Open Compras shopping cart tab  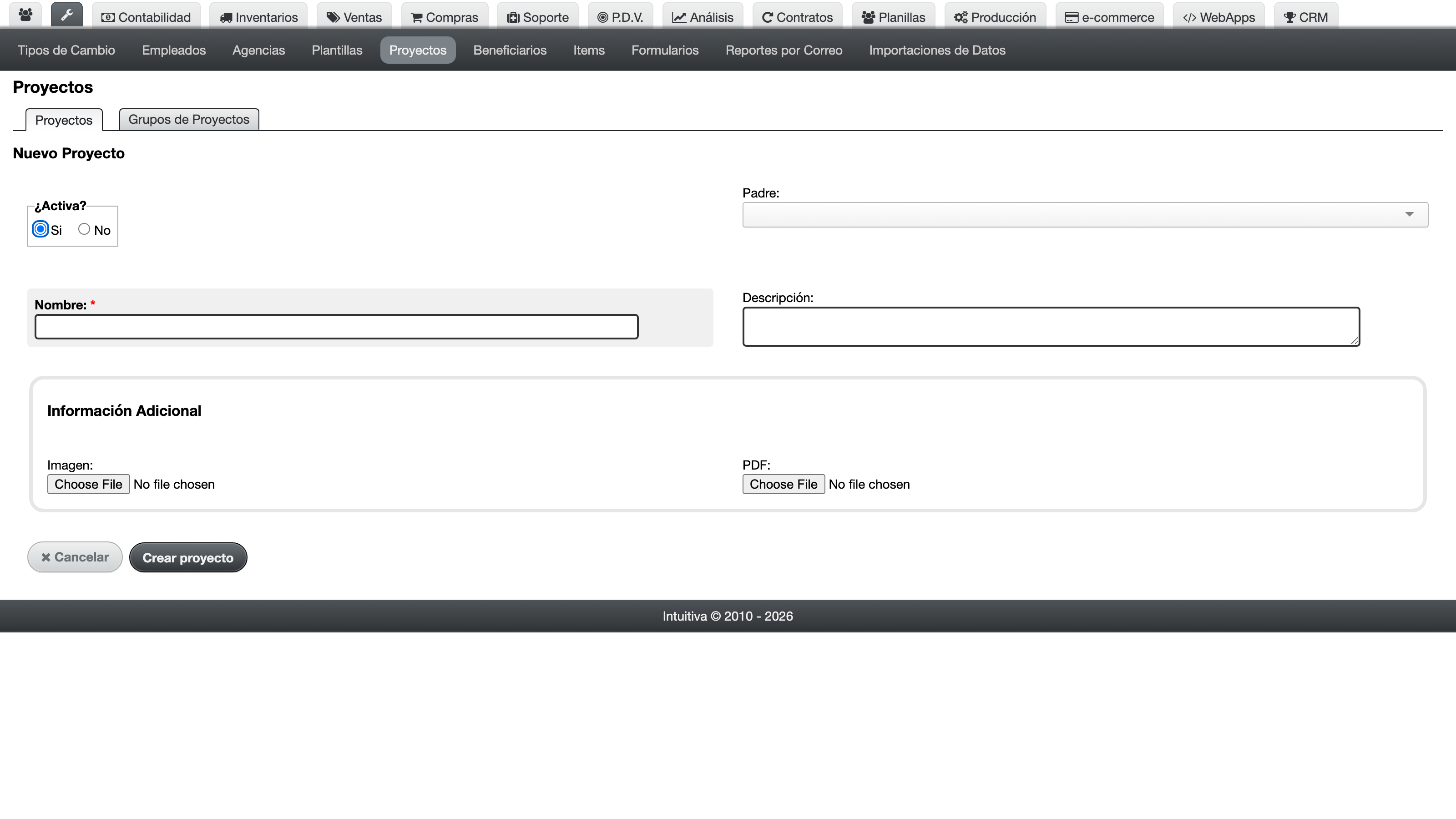pyautogui.click(x=445, y=17)
